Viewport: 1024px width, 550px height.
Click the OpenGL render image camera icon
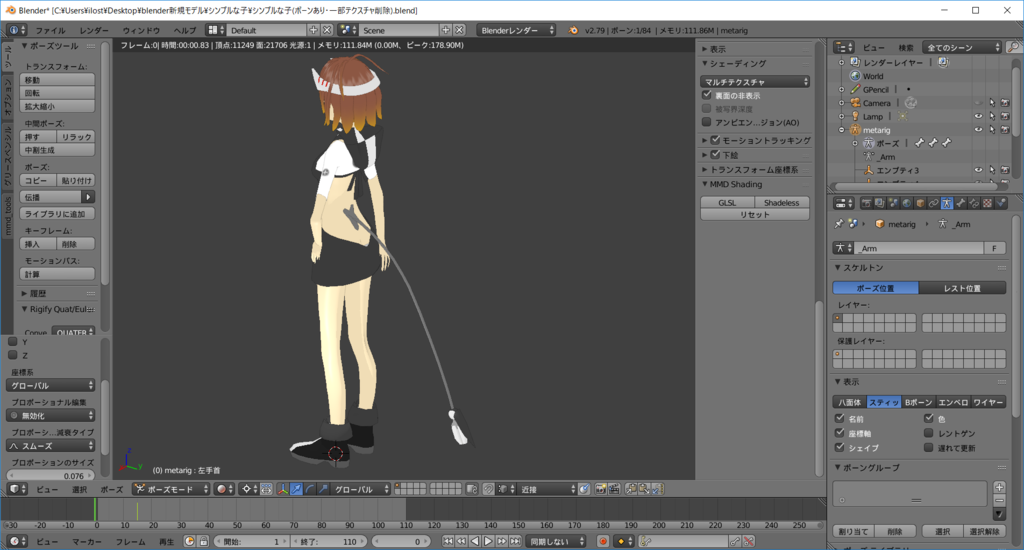[x=601, y=489]
